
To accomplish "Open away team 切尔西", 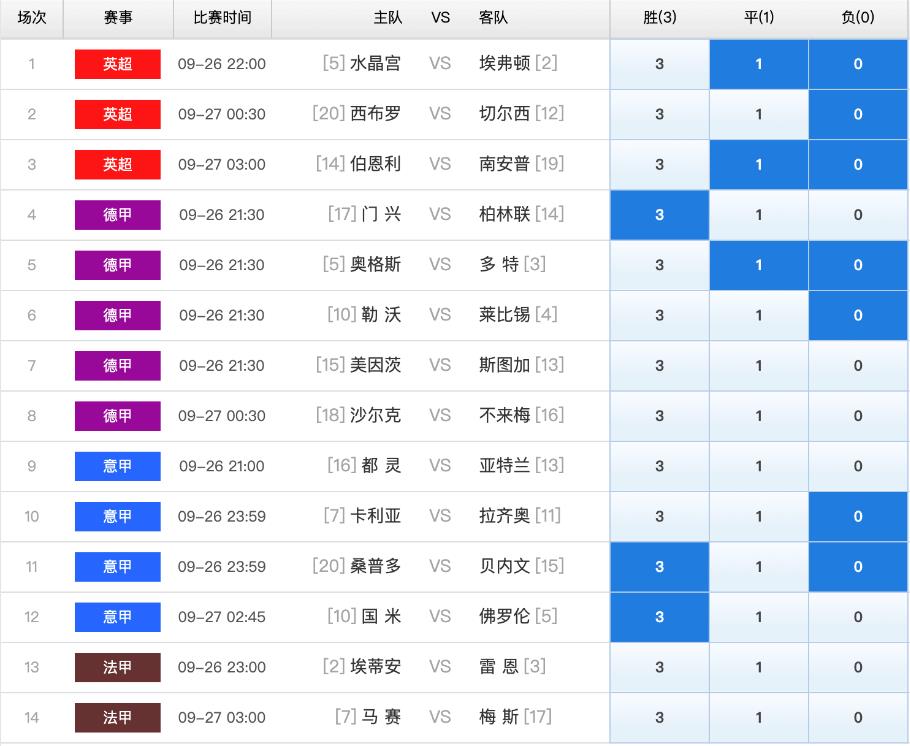I will [x=504, y=113].
